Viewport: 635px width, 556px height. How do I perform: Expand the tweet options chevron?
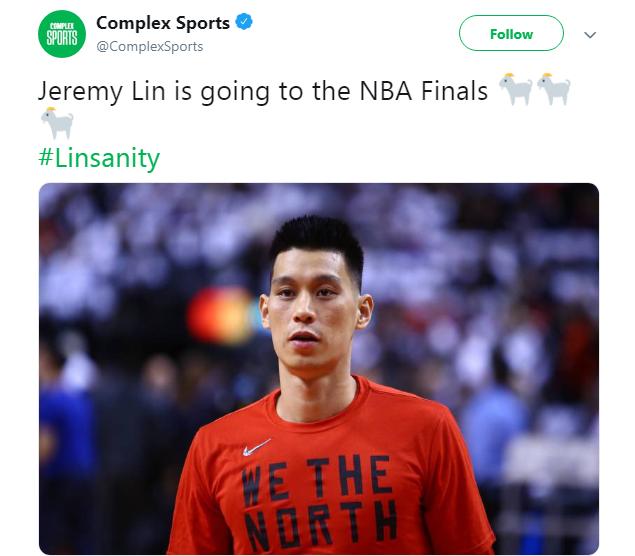tap(590, 35)
